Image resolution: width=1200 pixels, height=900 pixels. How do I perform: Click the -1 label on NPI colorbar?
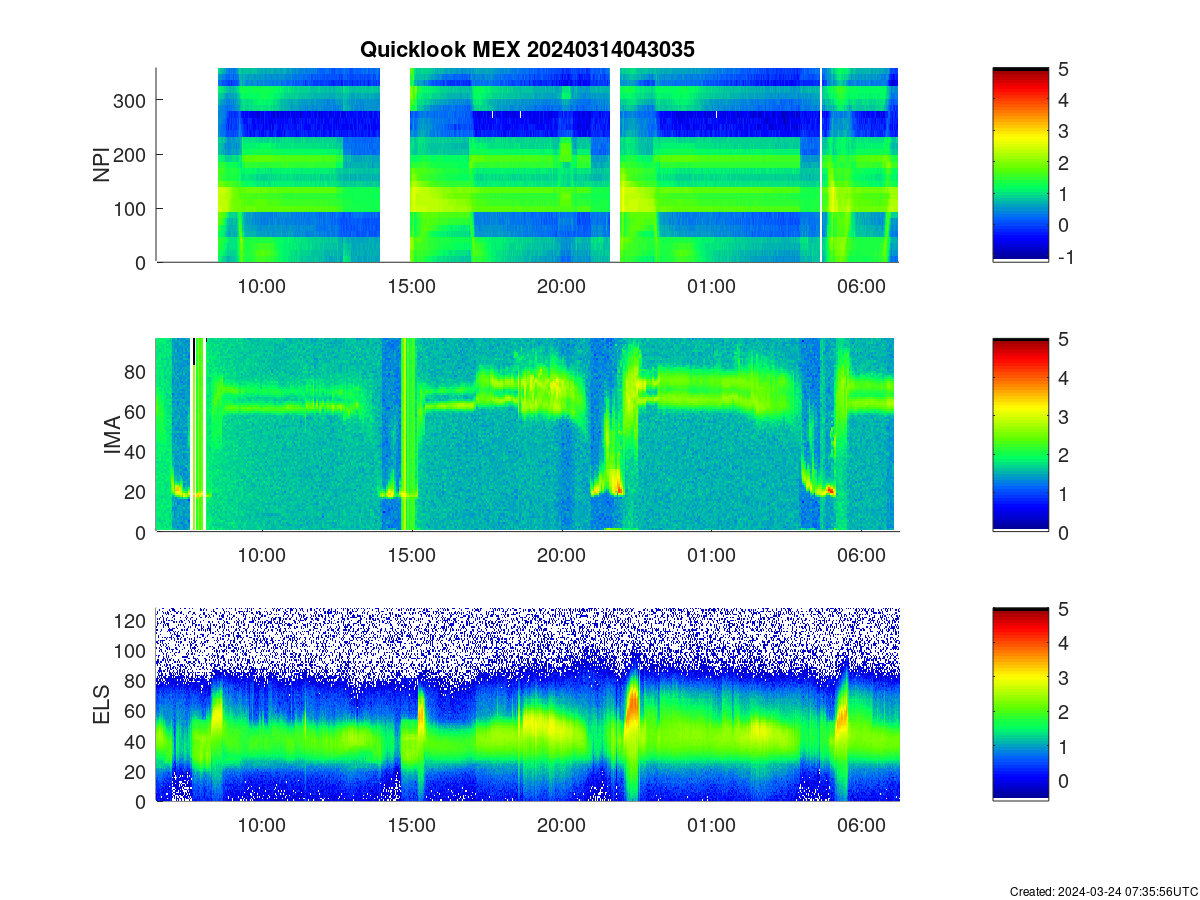(1066, 256)
